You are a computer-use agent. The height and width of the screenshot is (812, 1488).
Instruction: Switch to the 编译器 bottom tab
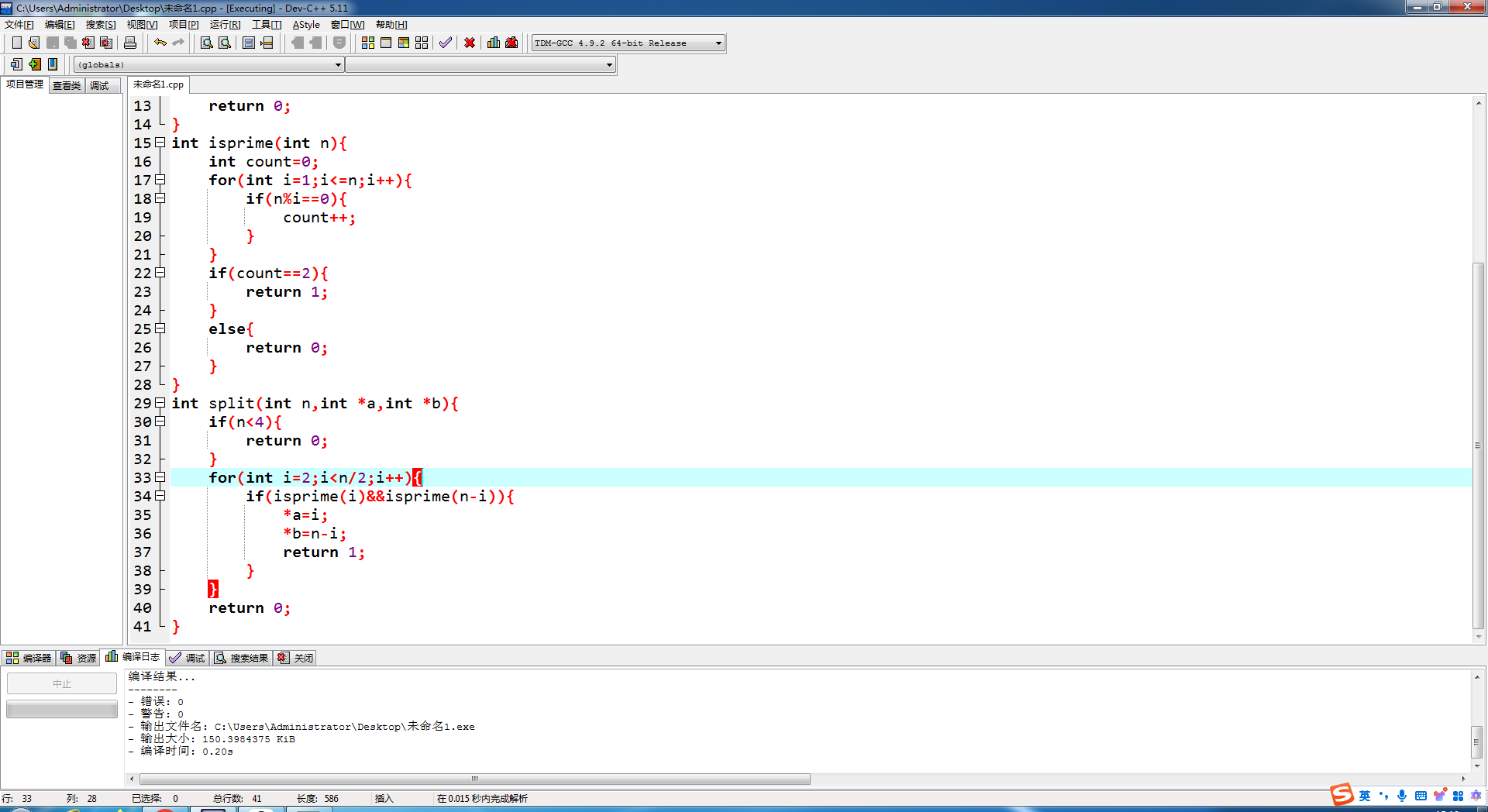[29, 658]
